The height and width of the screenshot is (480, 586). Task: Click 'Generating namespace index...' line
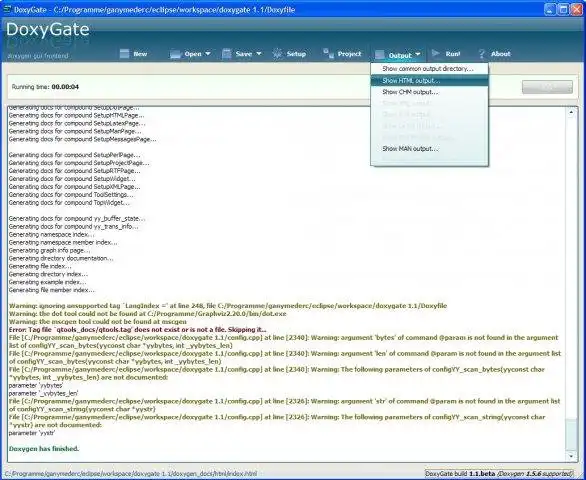(x=52, y=235)
